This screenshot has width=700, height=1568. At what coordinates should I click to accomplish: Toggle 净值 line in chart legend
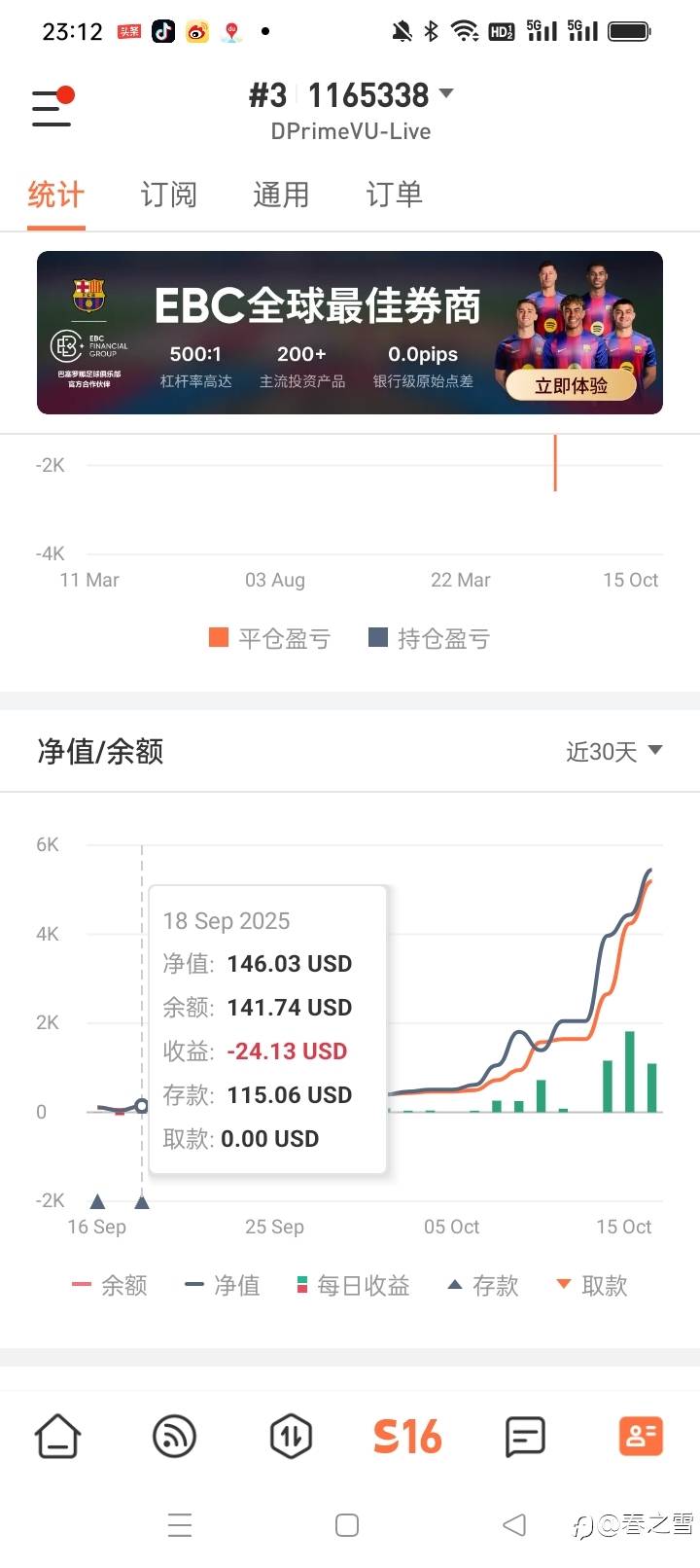tap(223, 1285)
